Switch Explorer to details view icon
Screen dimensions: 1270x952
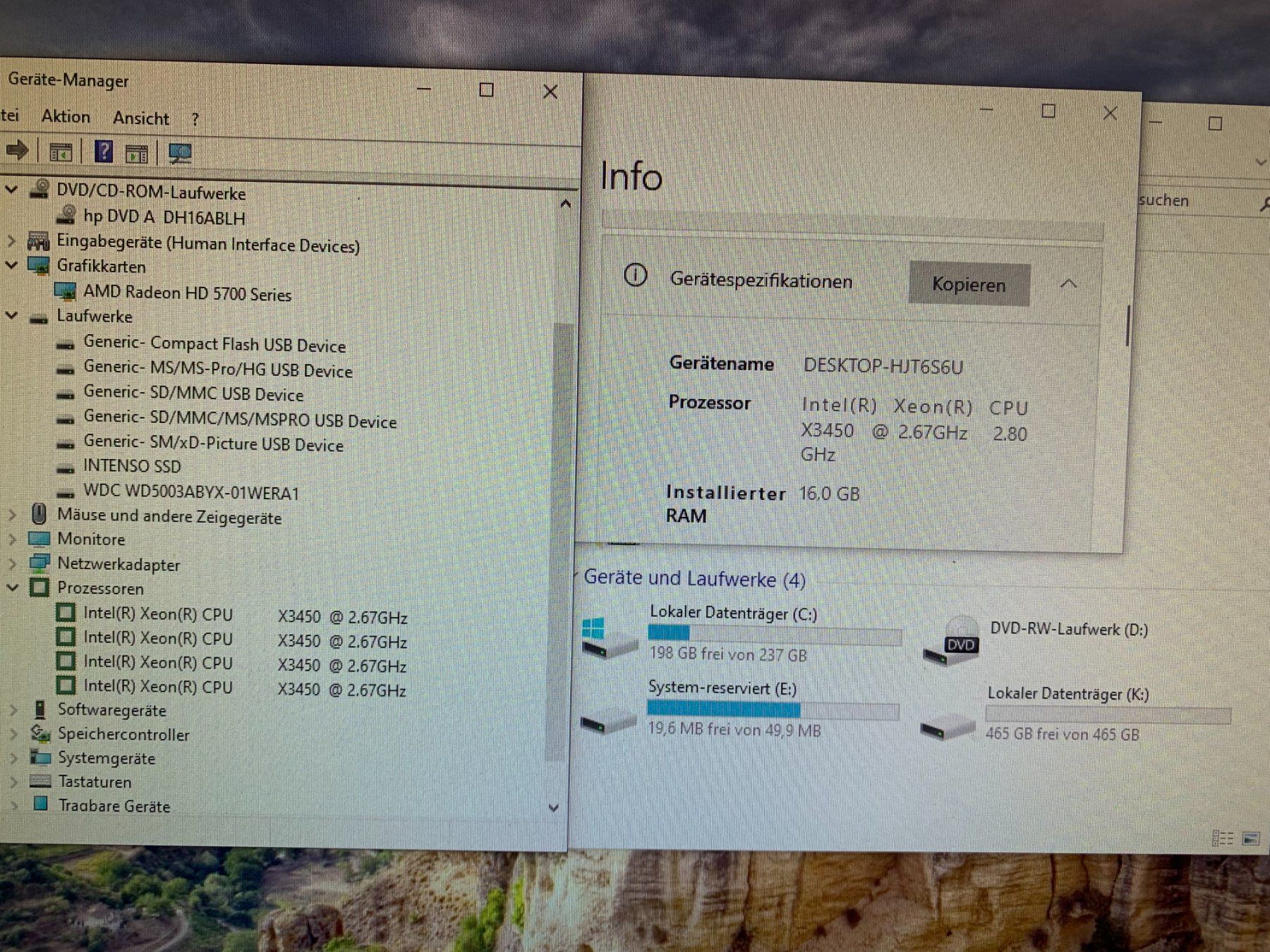click(1222, 838)
